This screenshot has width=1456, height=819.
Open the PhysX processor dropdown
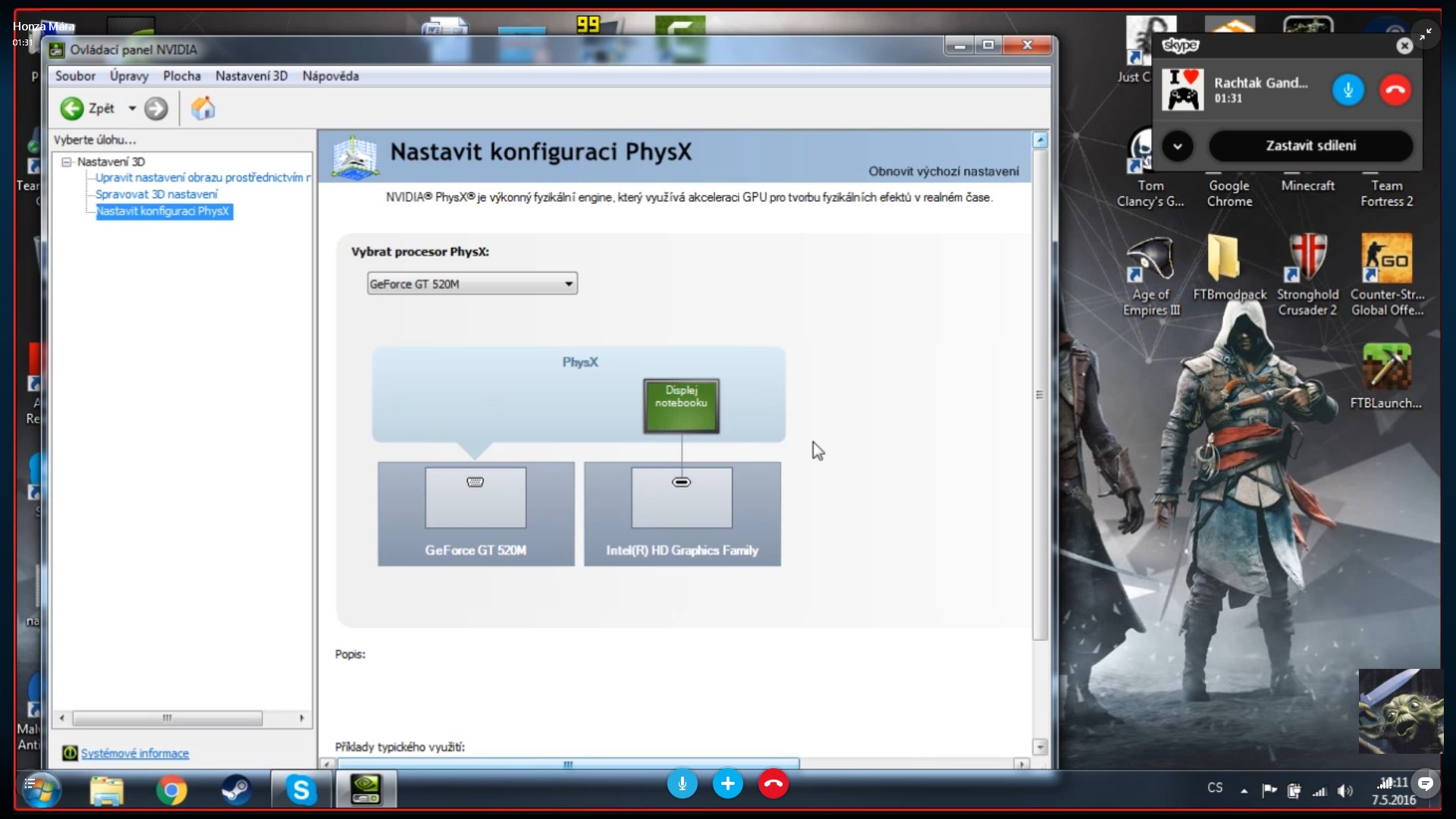point(472,284)
